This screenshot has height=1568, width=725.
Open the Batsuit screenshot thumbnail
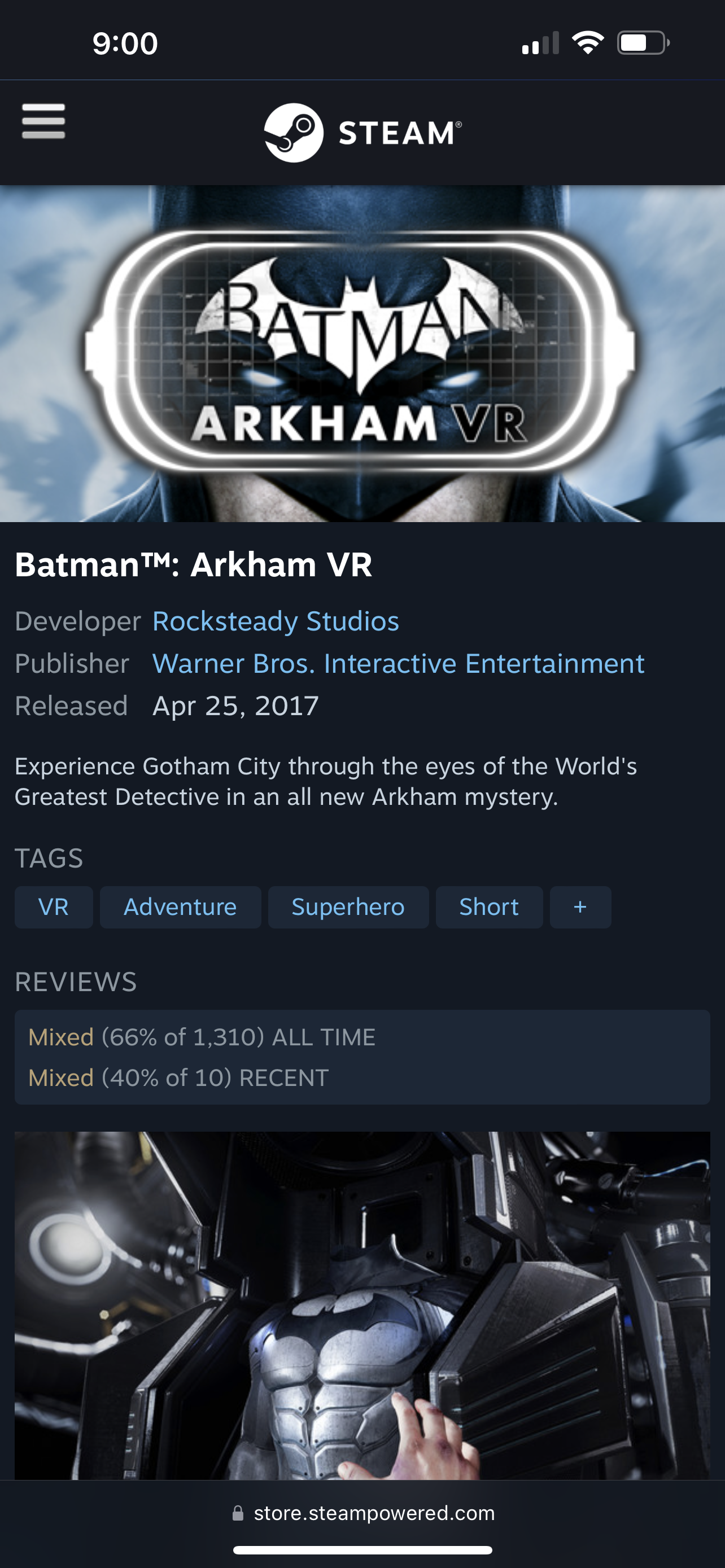362,1306
